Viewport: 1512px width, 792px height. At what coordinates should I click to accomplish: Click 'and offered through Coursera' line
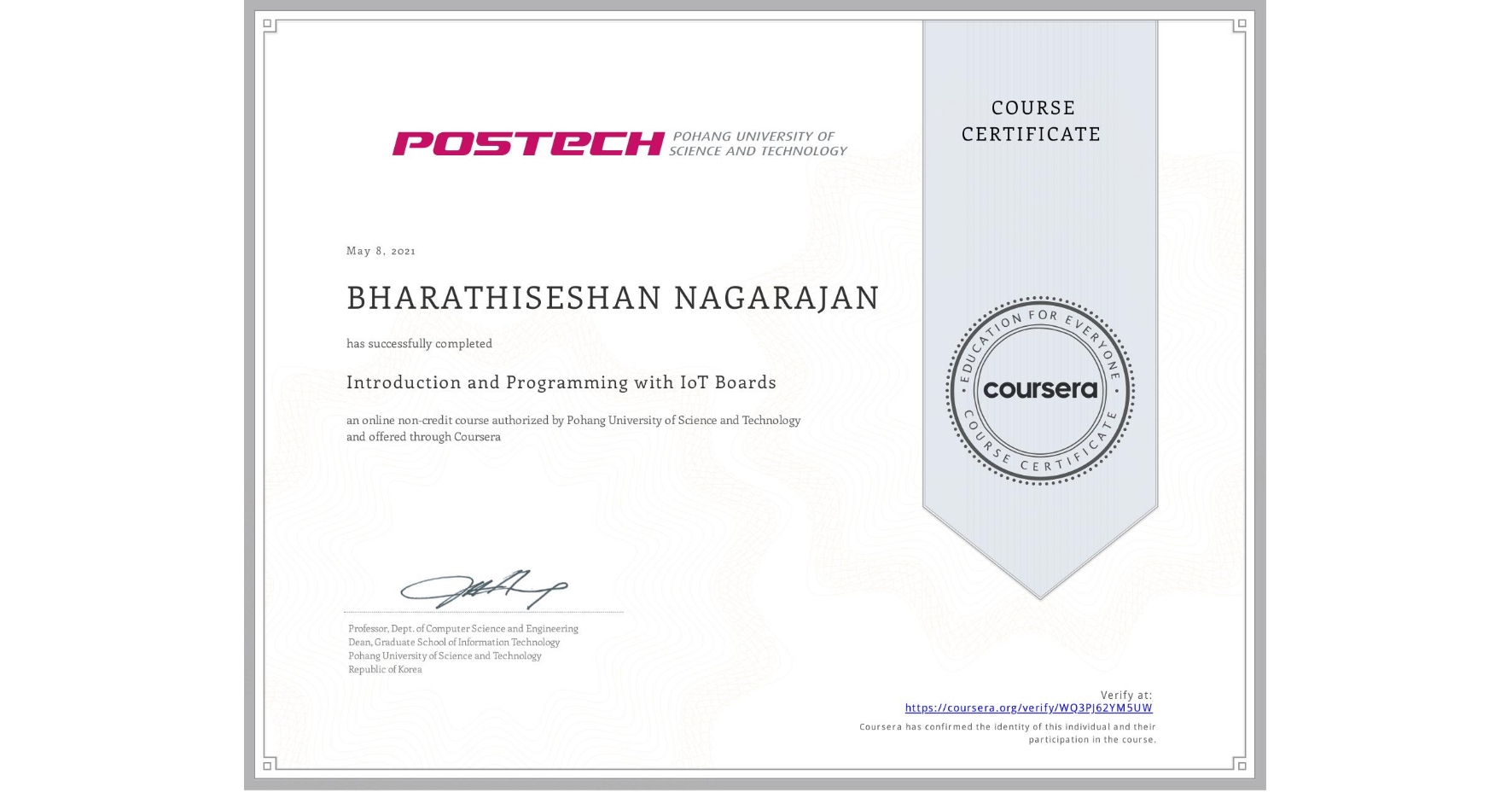pyautogui.click(x=423, y=436)
